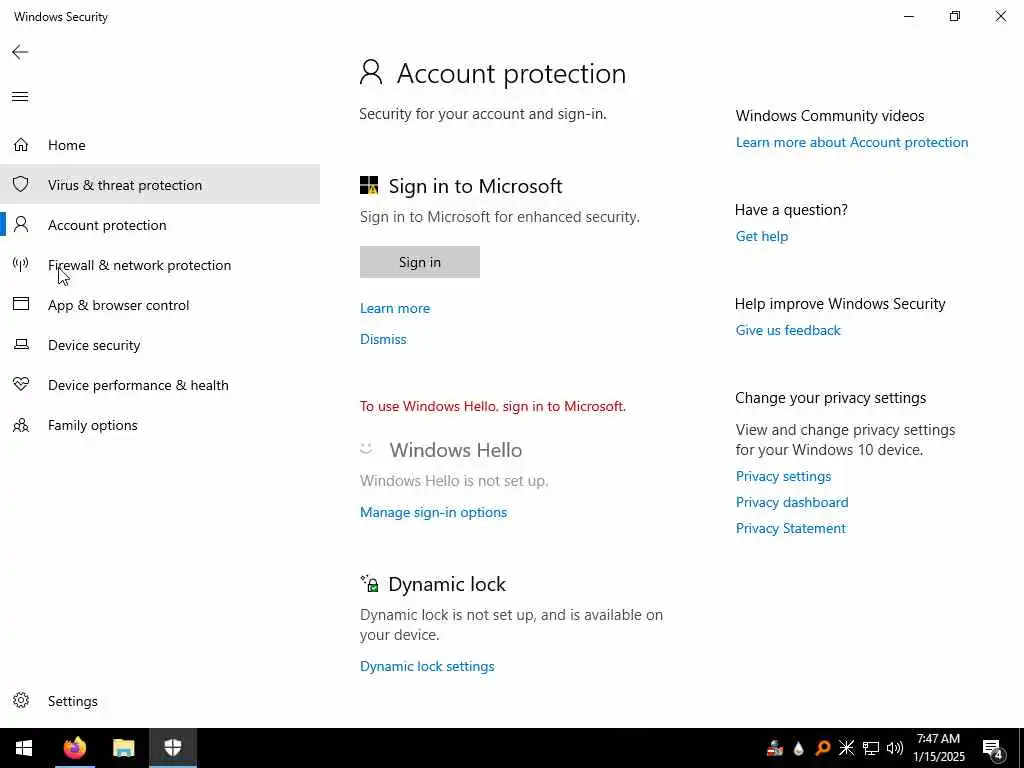1024x768 pixels.
Task: Open the taskbar notification center
Action: click(x=993, y=748)
